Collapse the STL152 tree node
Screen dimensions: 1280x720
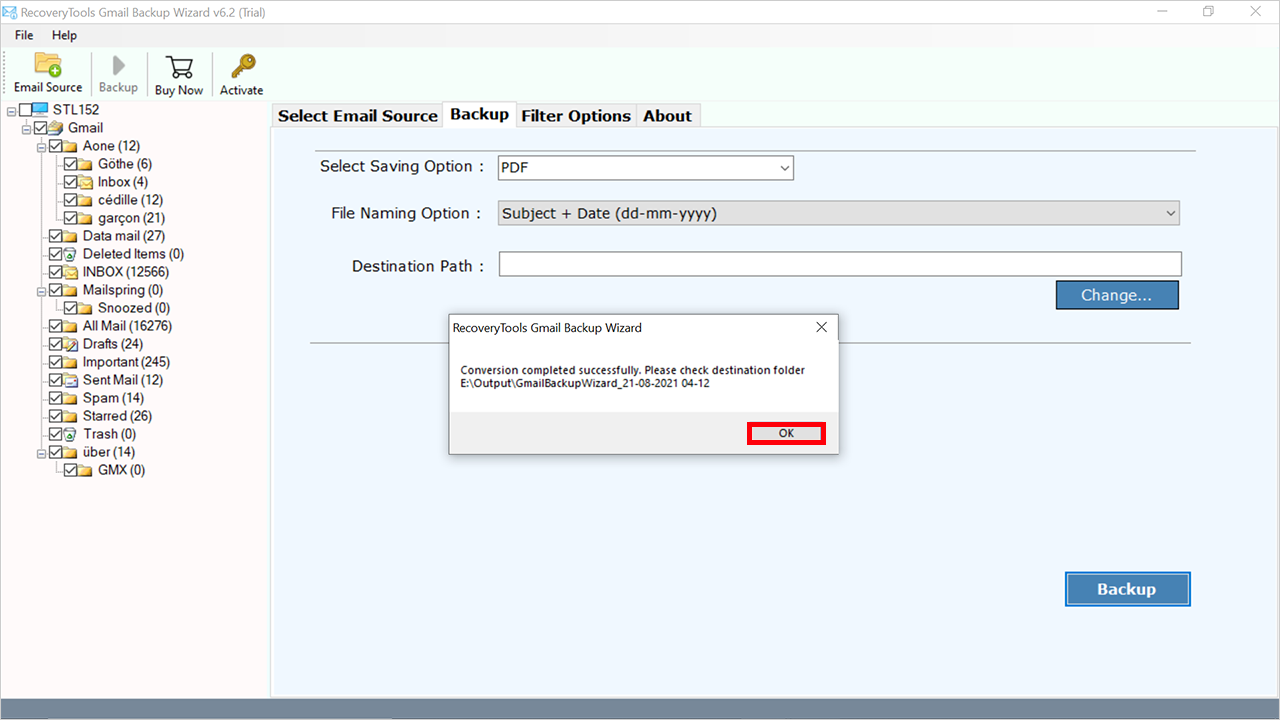coord(11,110)
